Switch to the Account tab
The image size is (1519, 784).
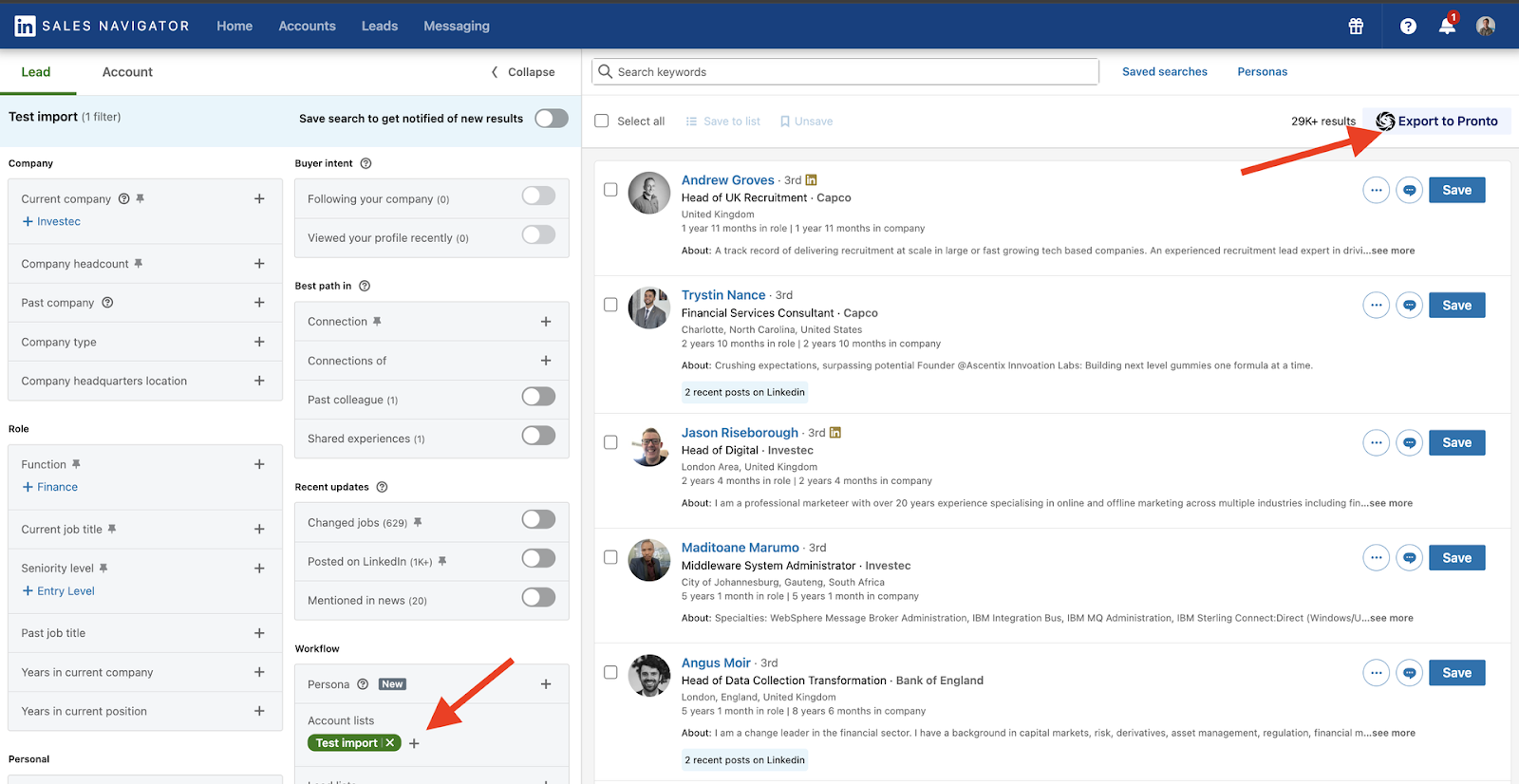(x=127, y=72)
